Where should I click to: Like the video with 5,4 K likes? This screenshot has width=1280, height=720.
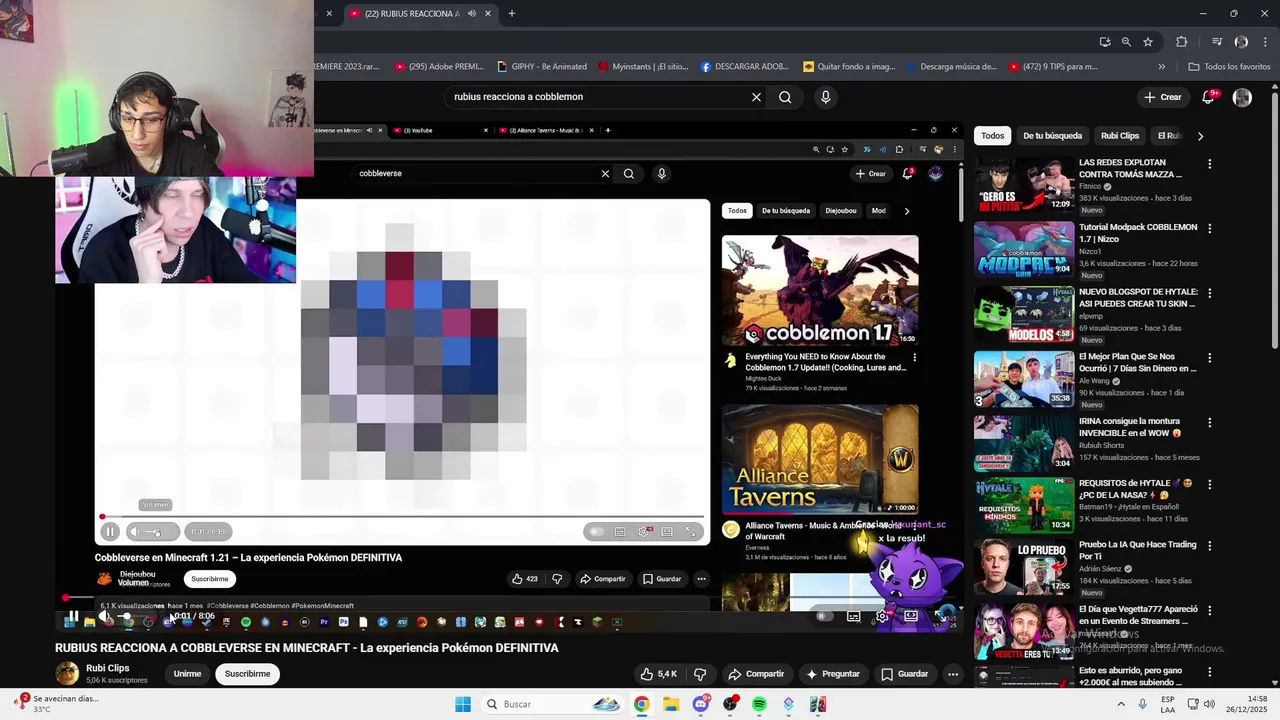pos(659,674)
